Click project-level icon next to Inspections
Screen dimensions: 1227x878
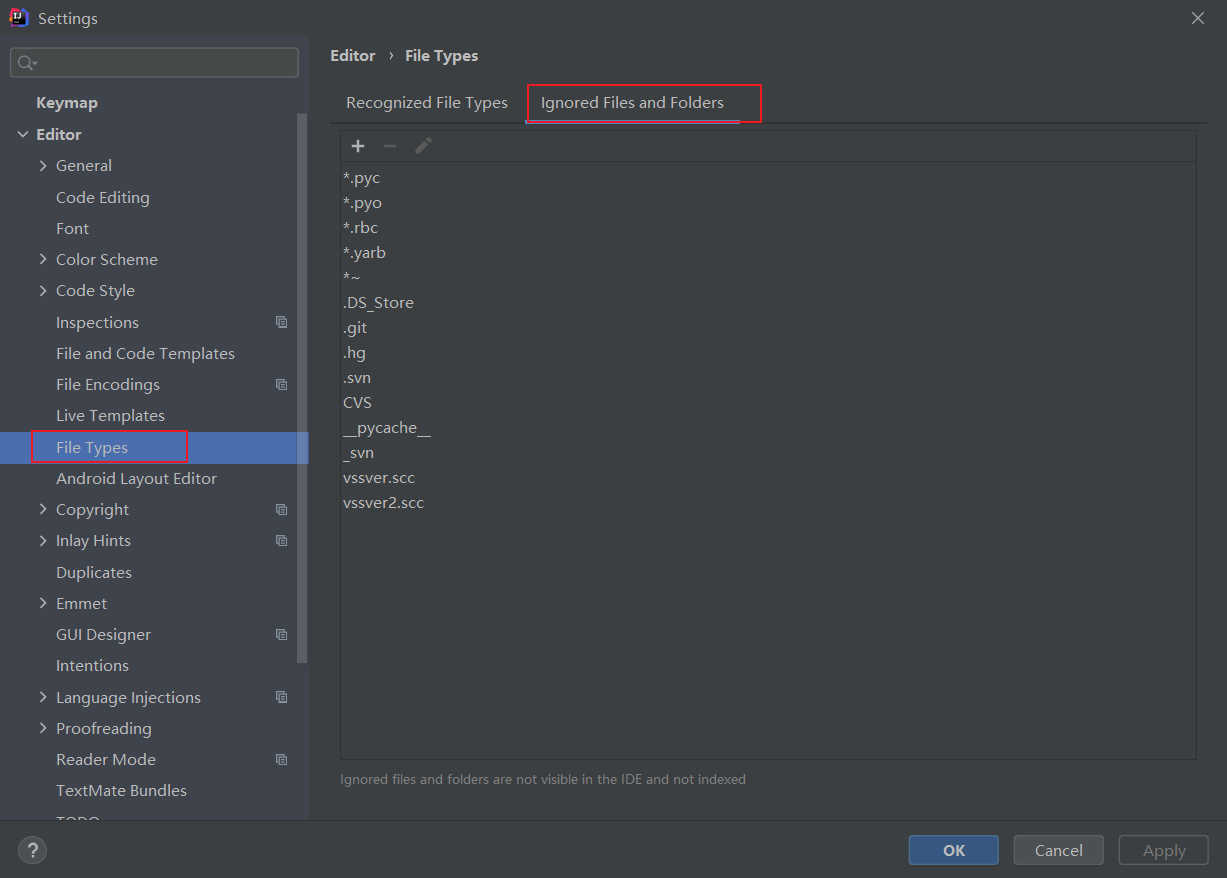tap(282, 322)
